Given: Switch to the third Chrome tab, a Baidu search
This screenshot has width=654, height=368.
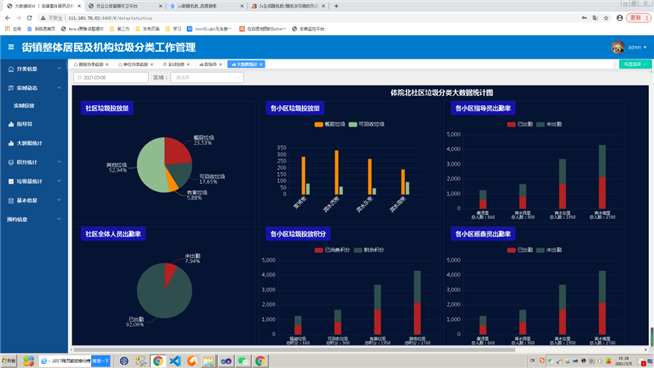Looking at the screenshot, I should 206,6.
